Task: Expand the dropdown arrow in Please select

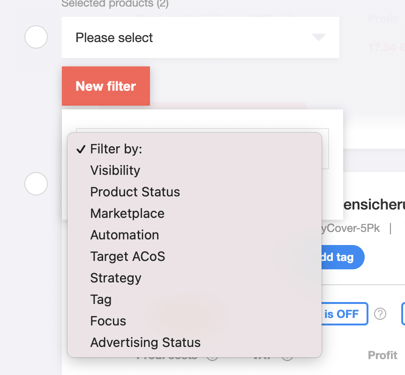Action: (x=319, y=37)
